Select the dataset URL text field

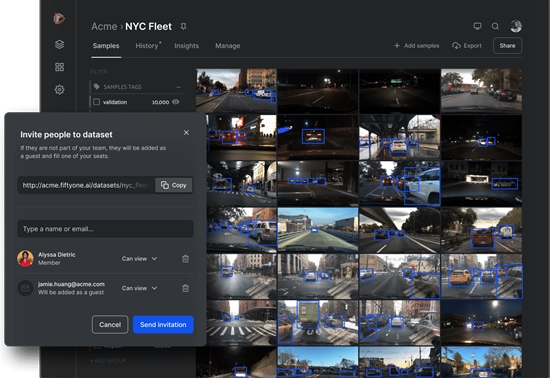coord(86,185)
